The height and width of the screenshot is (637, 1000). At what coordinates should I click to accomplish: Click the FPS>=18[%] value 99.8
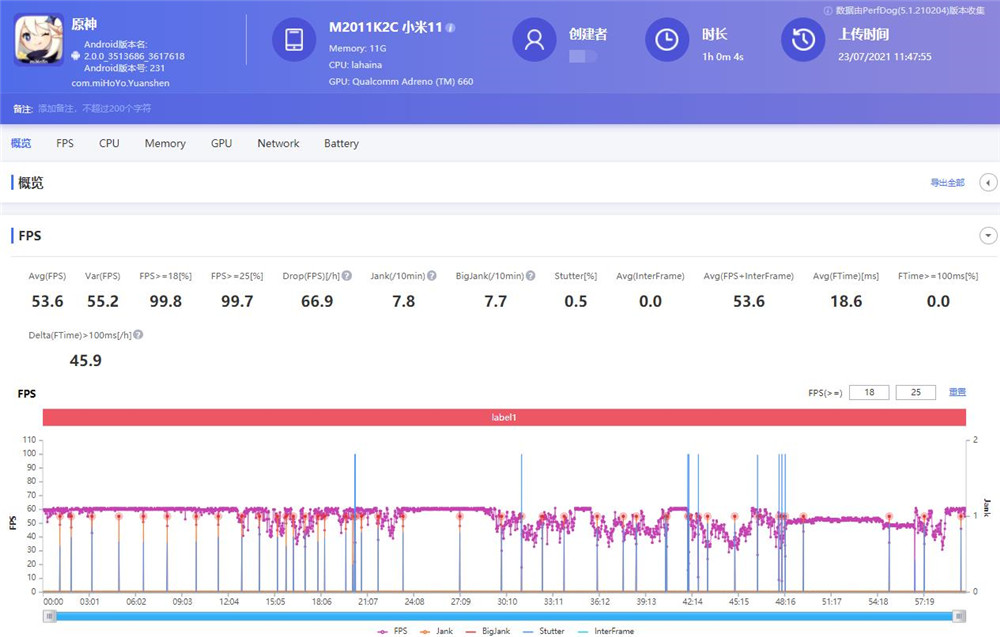165,301
